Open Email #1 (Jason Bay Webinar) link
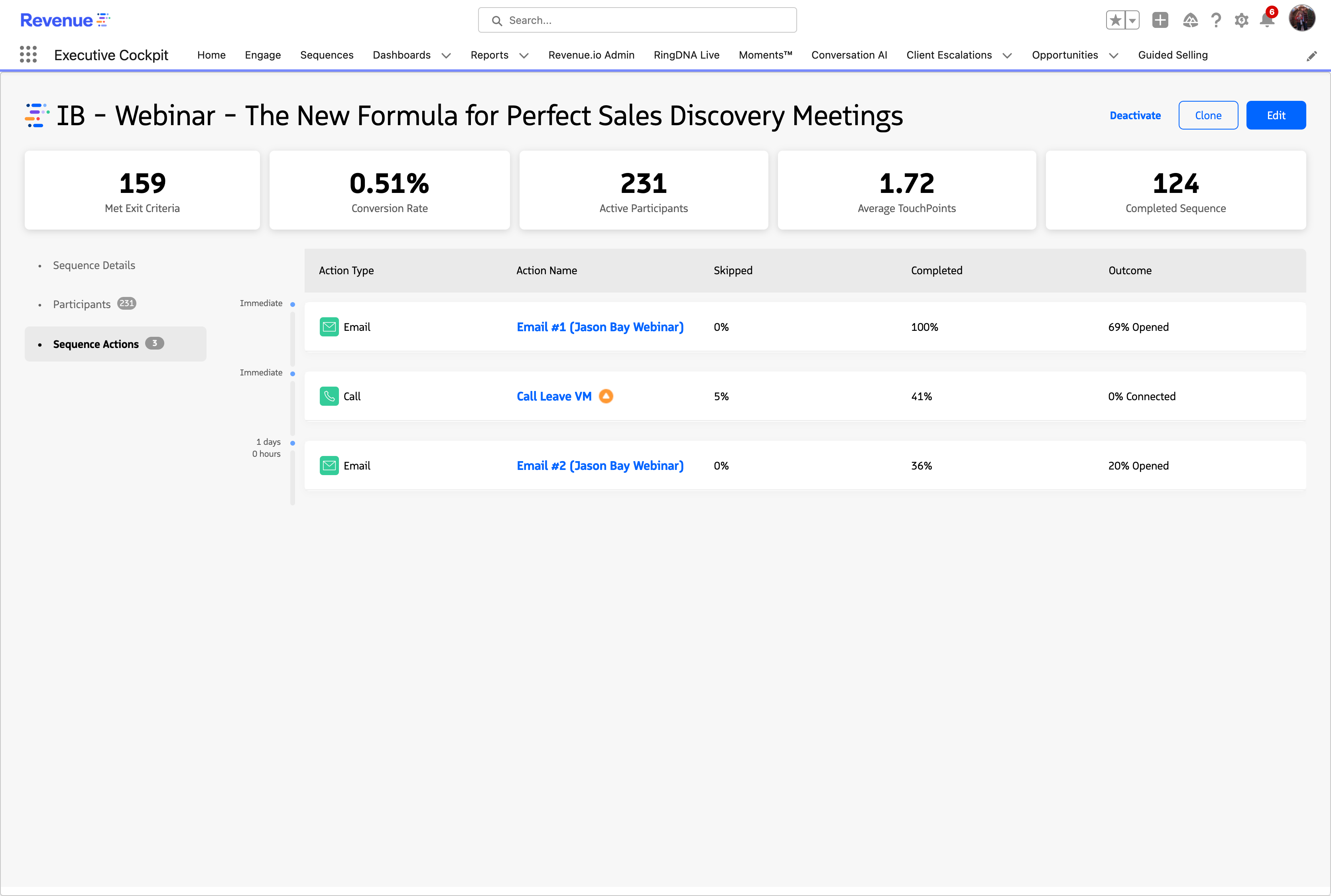Viewport: 1331px width, 896px height. [x=600, y=327]
